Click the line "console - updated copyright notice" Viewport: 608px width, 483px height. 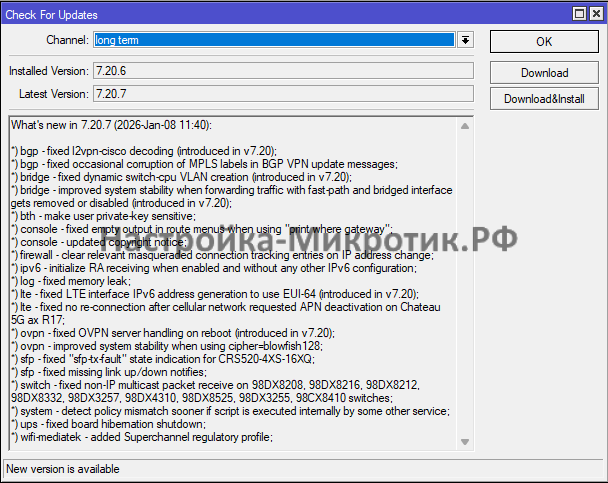click(x=99, y=242)
